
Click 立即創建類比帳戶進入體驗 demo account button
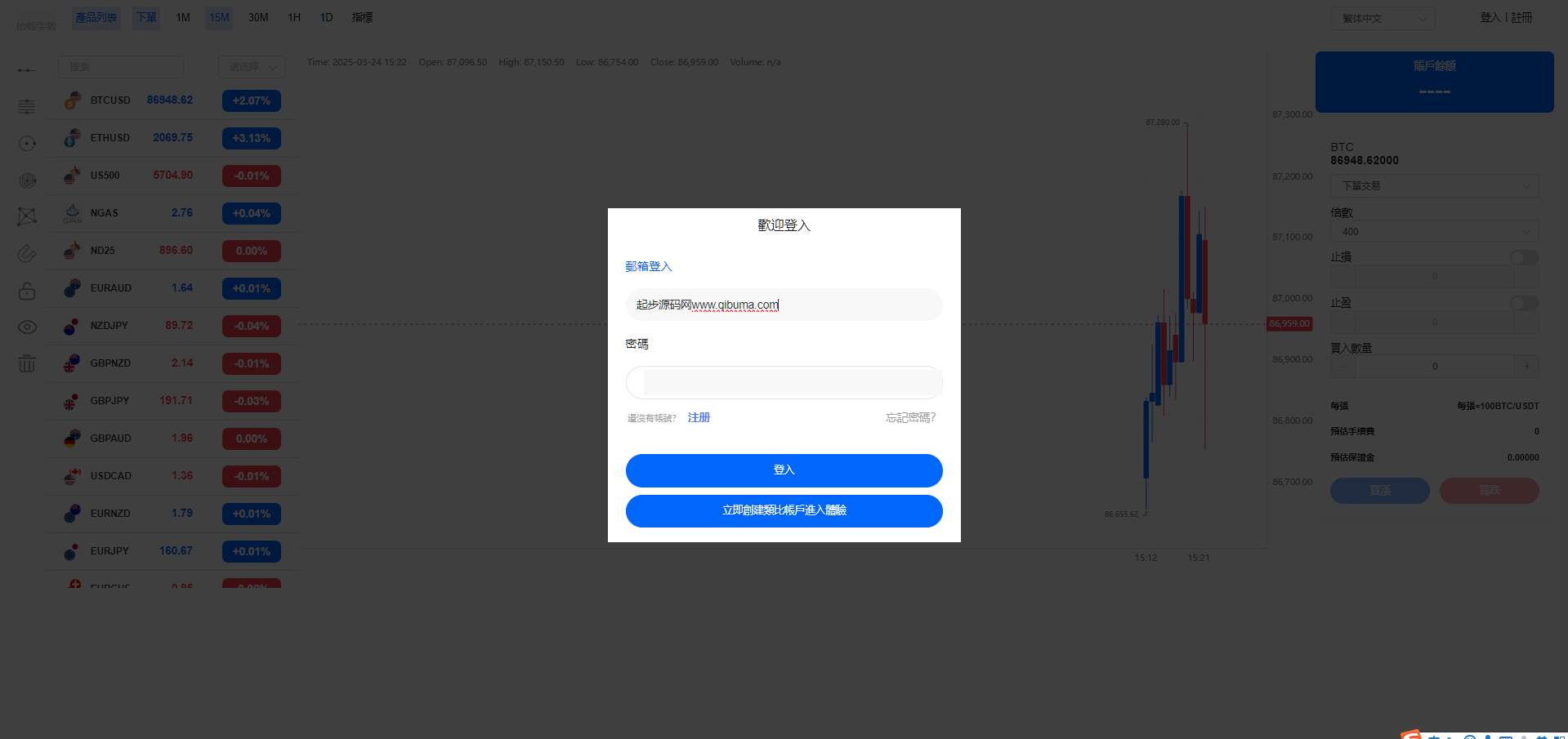point(784,511)
